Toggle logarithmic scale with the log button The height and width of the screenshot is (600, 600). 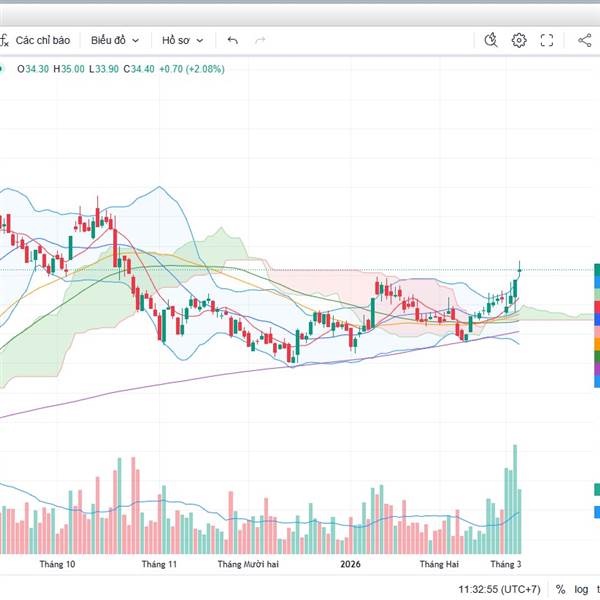point(581,589)
